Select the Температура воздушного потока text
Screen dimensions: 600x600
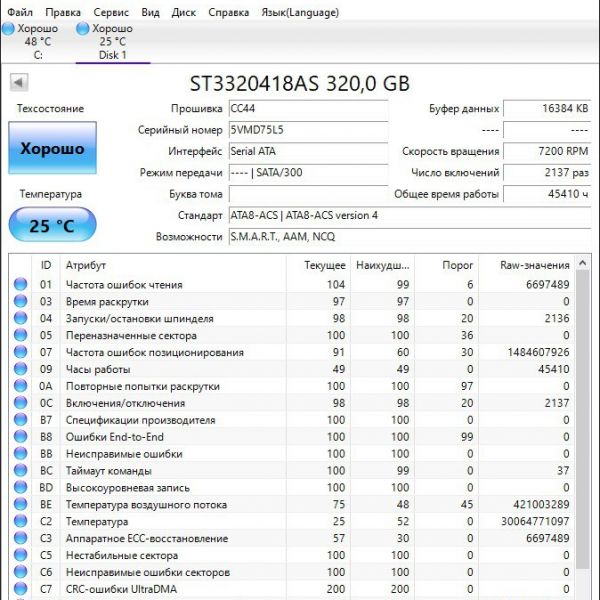coord(146,505)
